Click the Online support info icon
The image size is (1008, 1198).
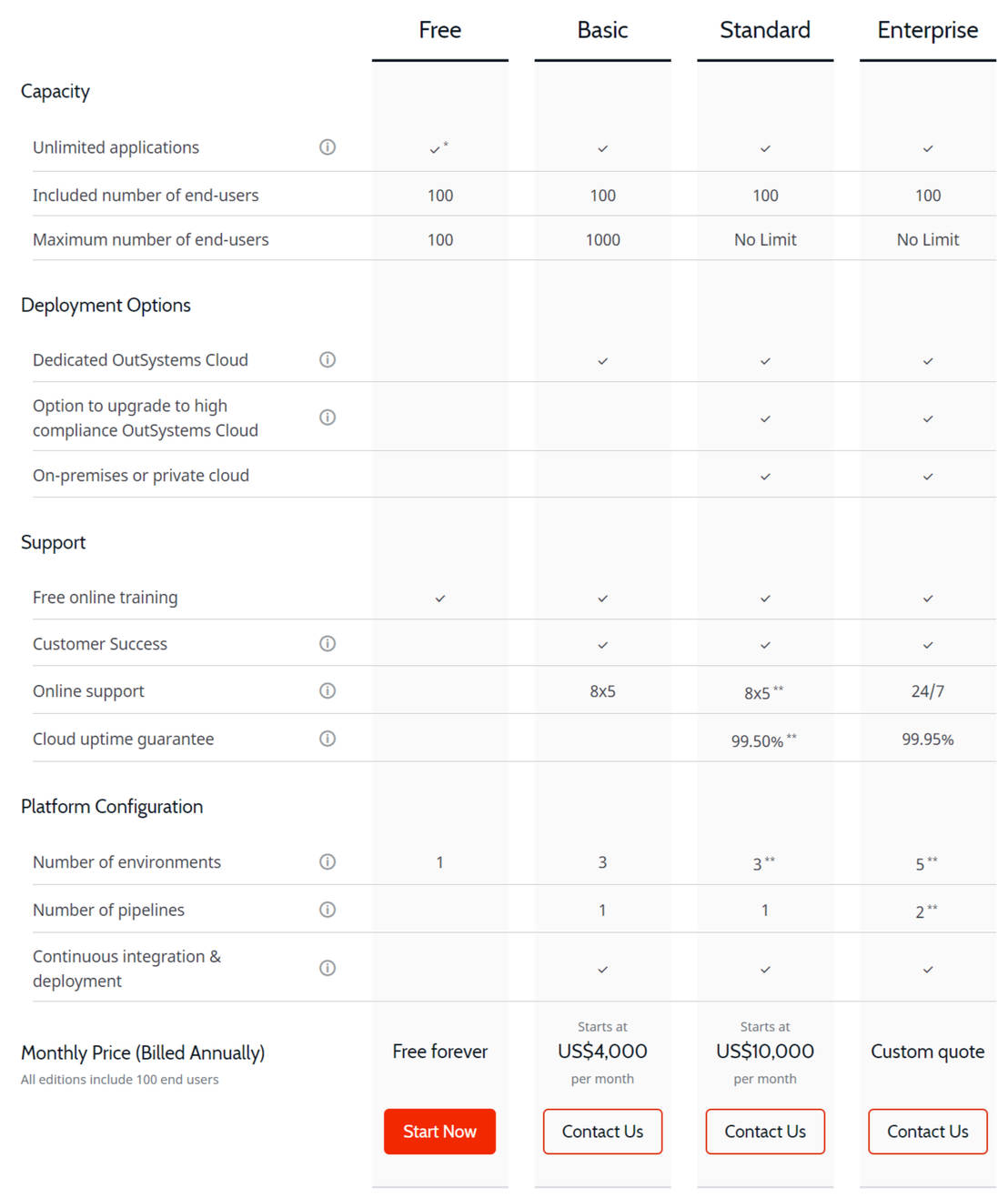pyautogui.click(x=327, y=690)
